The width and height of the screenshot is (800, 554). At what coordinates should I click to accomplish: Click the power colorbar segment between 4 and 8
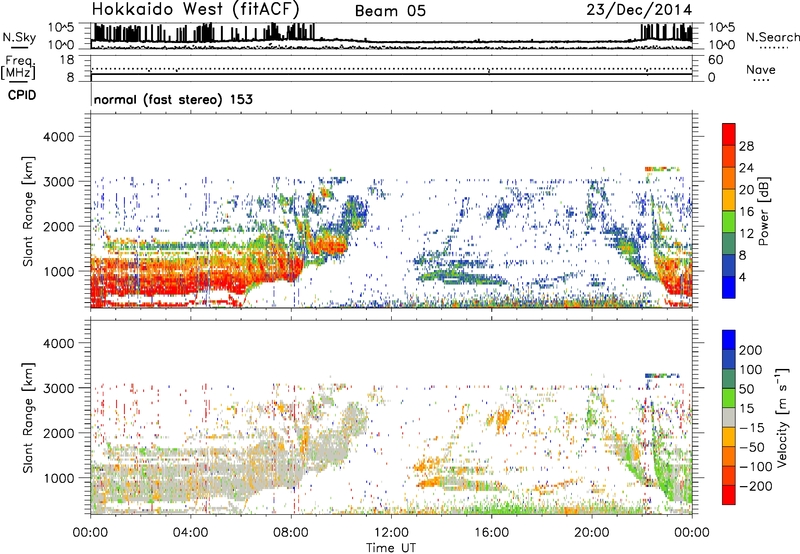point(729,265)
